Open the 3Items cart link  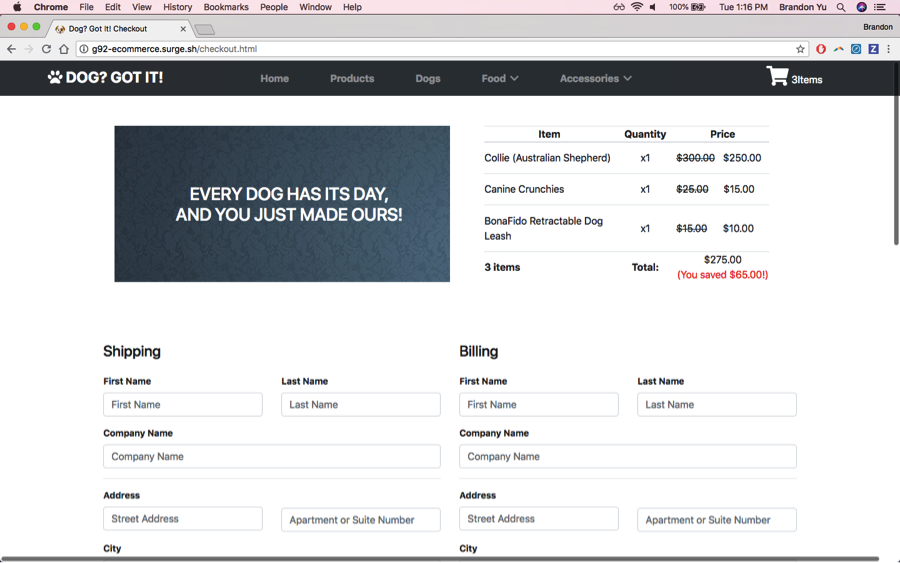pyautogui.click(x=806, y=80)
